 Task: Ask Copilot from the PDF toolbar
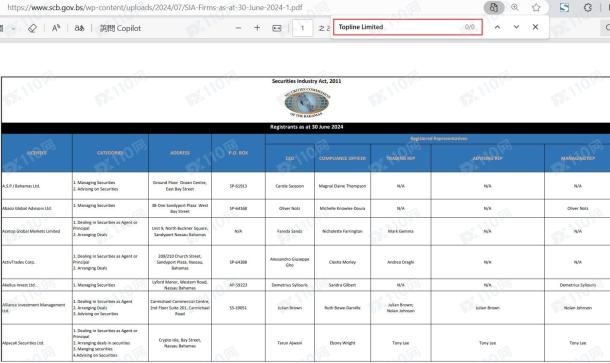click(120, 28)
